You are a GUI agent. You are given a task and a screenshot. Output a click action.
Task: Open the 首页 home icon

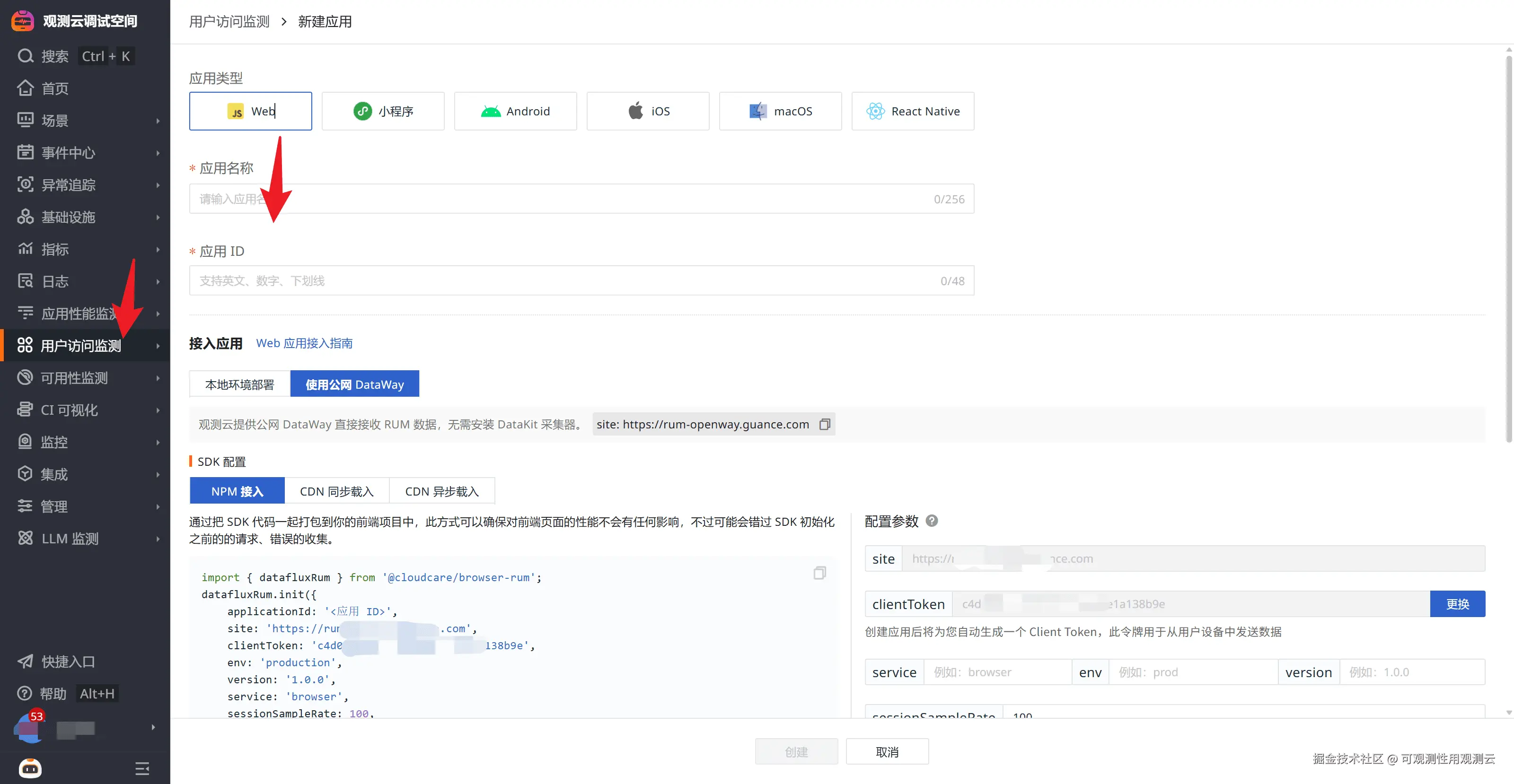[25, 88]
